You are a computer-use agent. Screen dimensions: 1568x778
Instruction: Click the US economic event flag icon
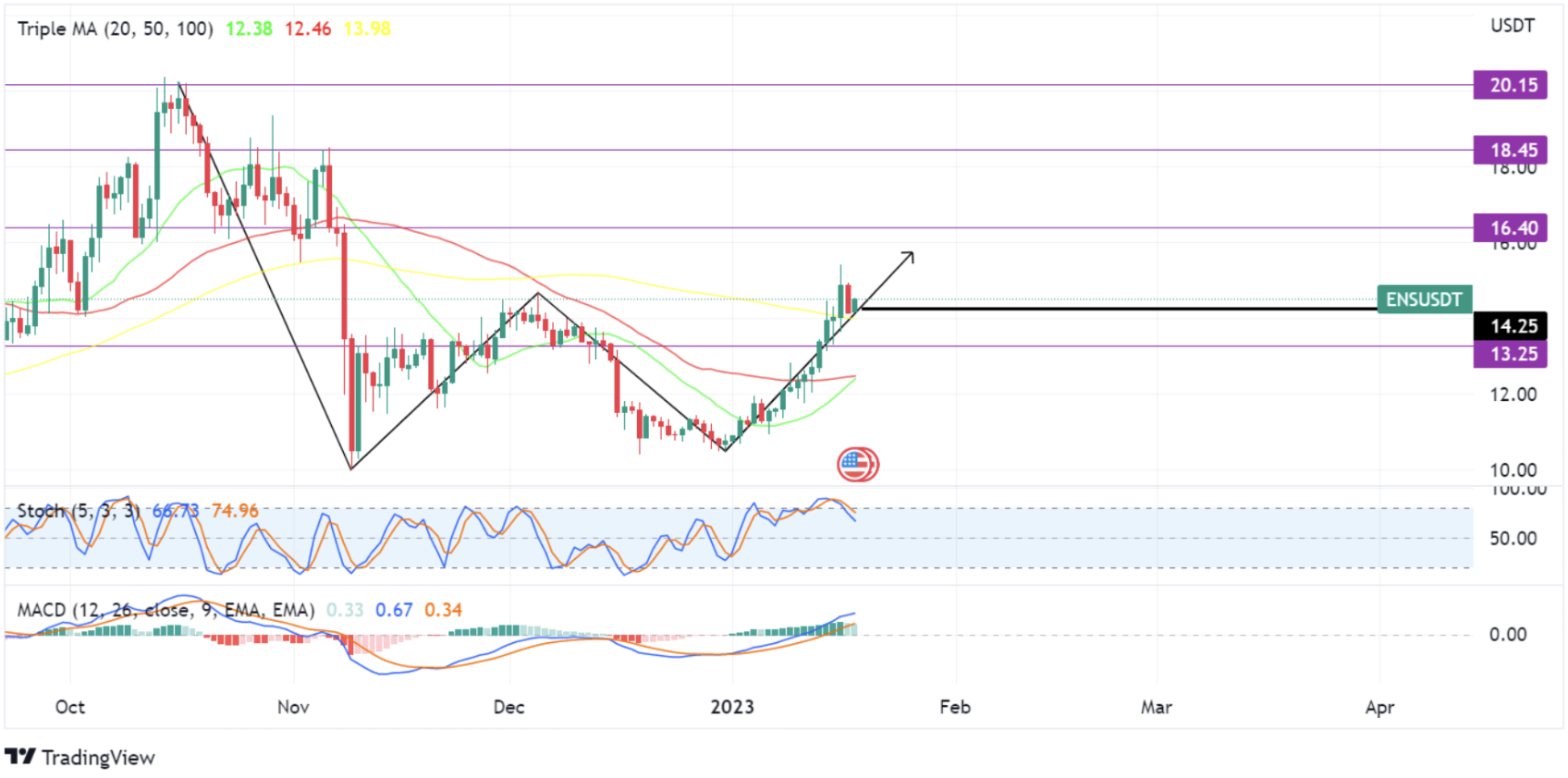point(857,464)
